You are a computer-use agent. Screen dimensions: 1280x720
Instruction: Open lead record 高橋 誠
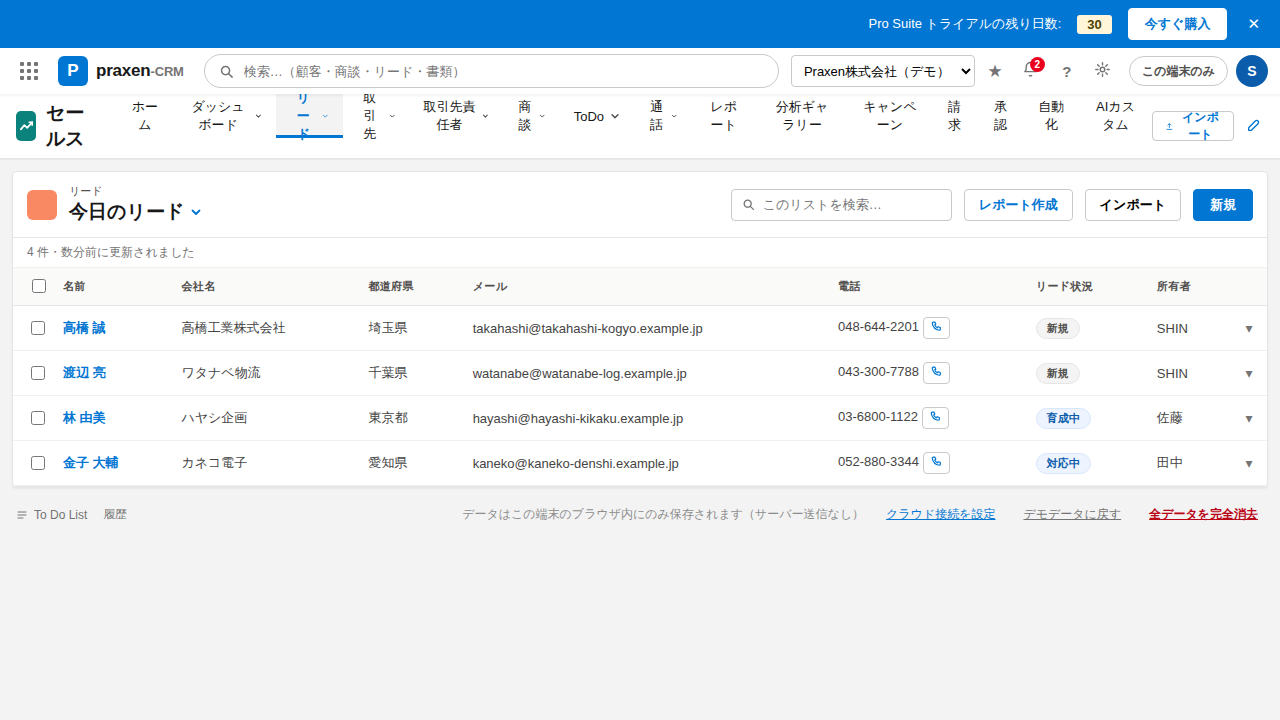pos(84,328)
